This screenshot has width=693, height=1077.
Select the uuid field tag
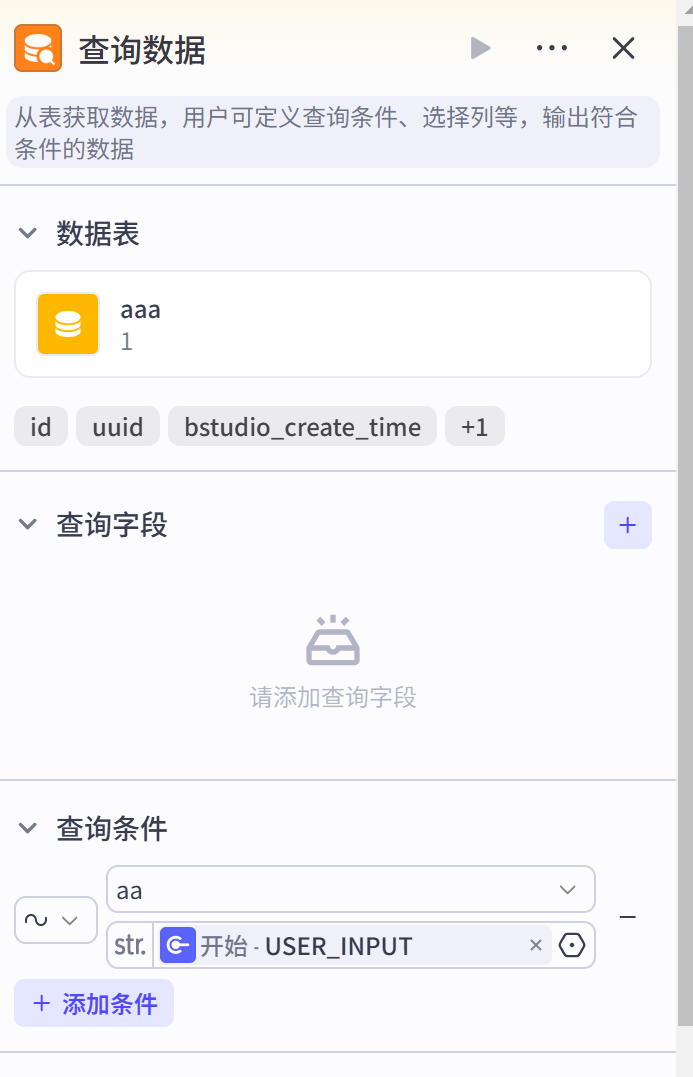[x=117, y=426]
